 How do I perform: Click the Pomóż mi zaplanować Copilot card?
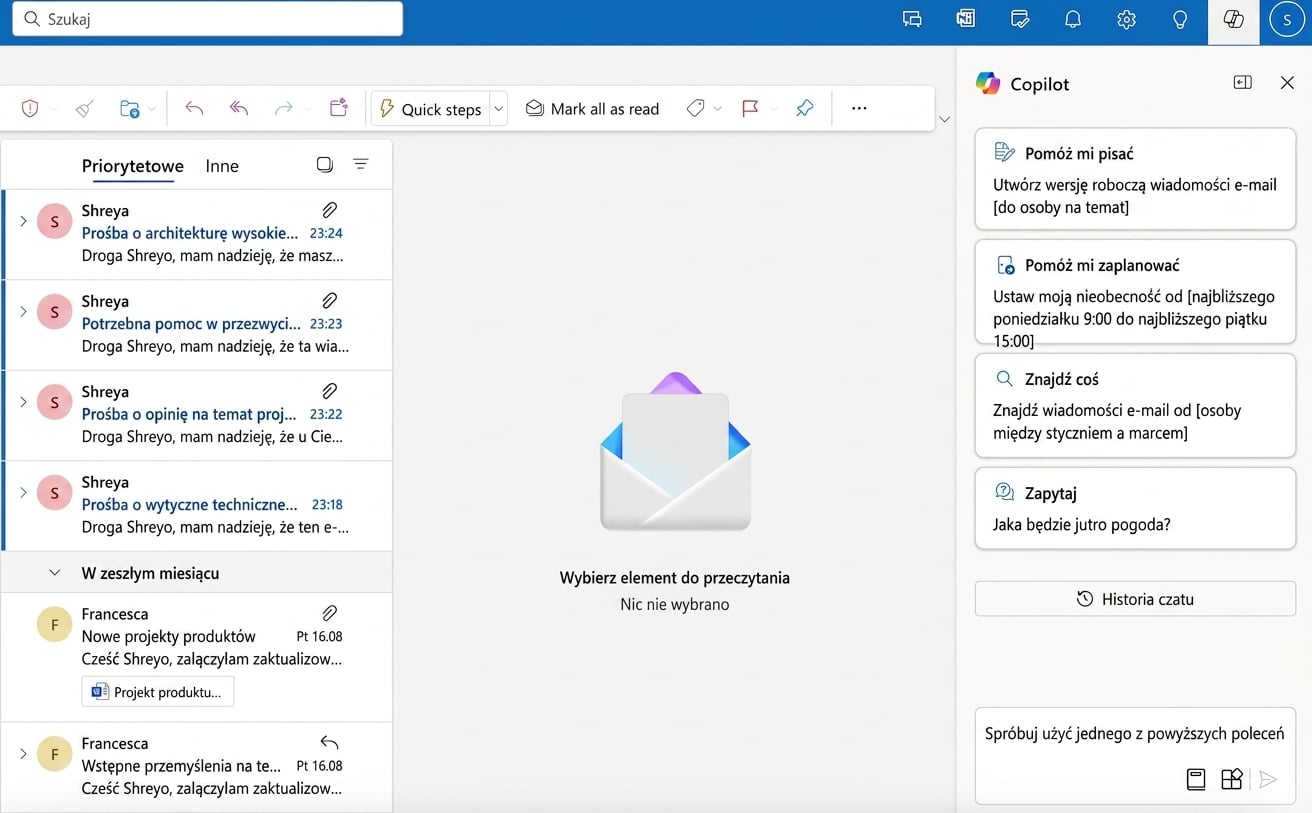pyautogui.click(x=1135, y=292)
